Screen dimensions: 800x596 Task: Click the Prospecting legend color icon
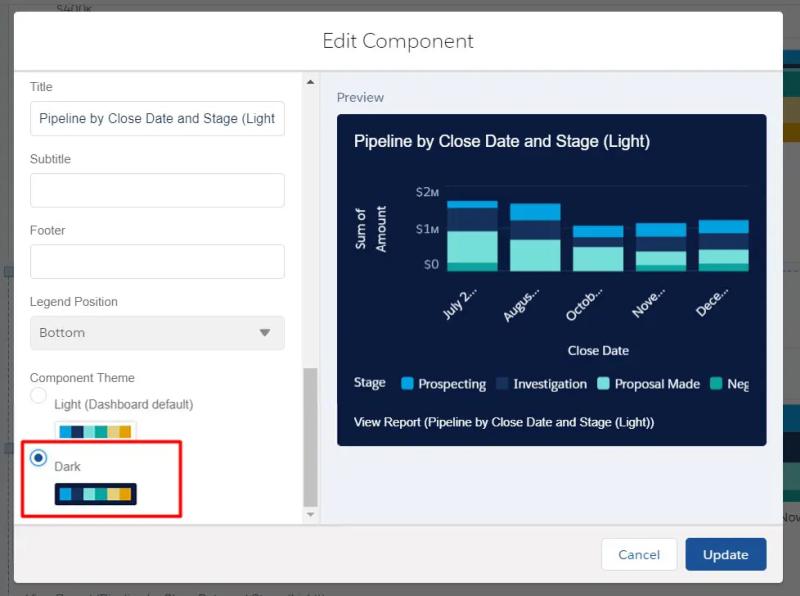pos(407,383)
